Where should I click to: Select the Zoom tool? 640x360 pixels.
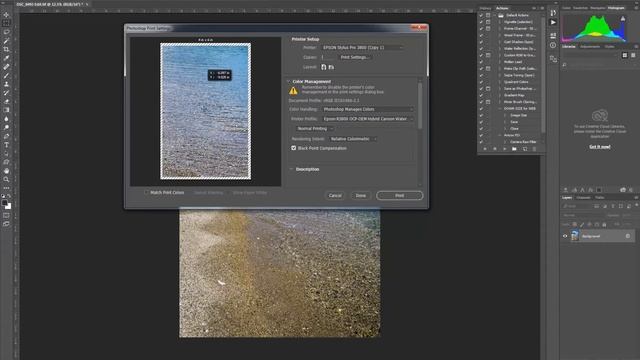tap(6, 180)
